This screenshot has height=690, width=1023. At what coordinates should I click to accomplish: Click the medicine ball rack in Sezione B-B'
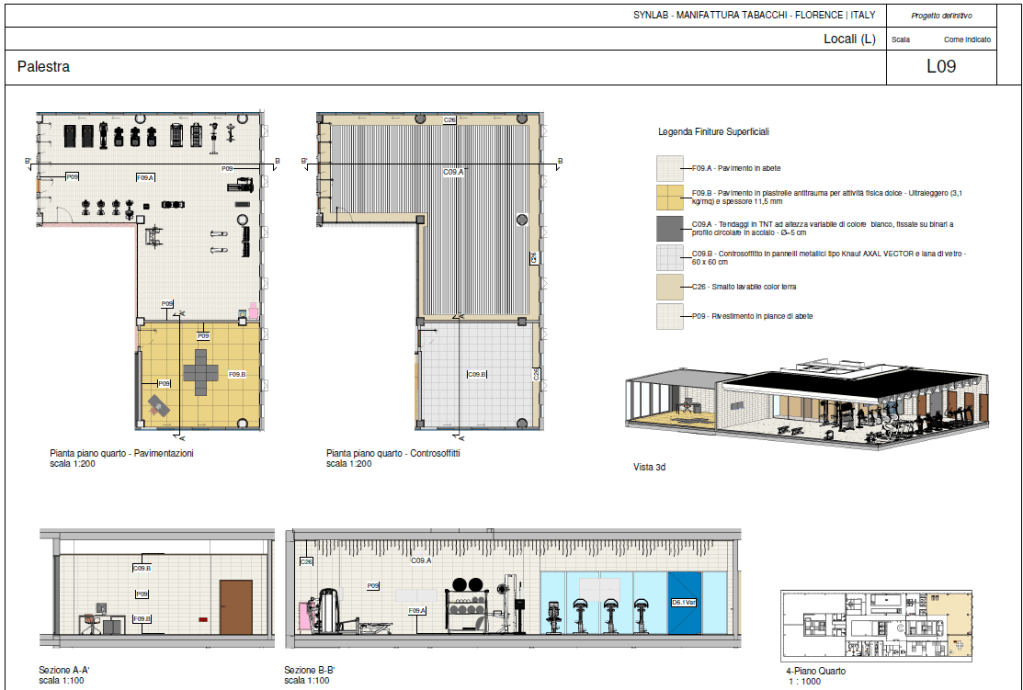466,604
